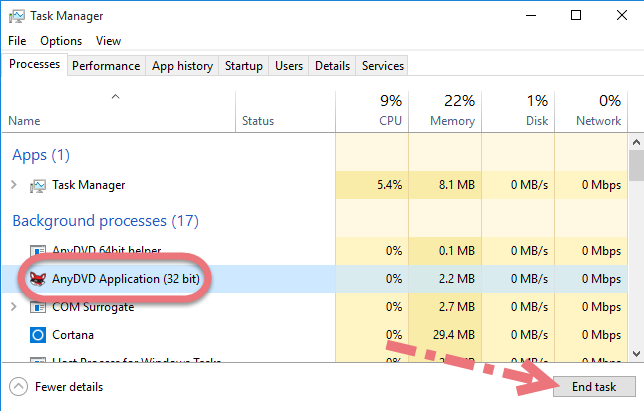
Task: Click COM Surrogate's 2.7 MB memory value
Action: click(457, 307)
